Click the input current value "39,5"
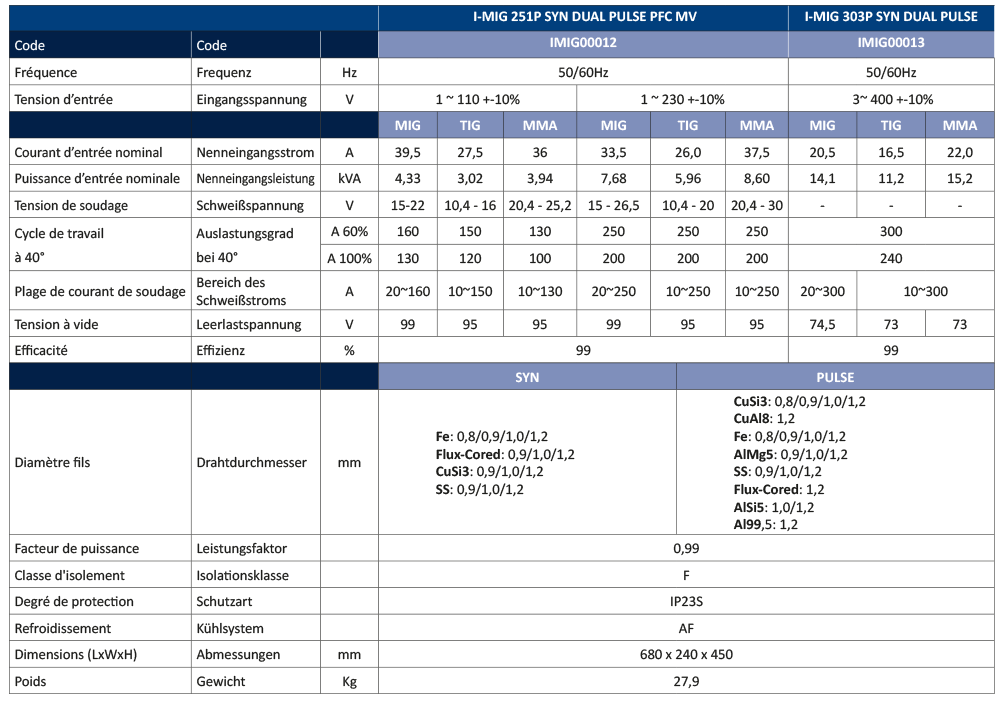The height and width of the screenshot is (705, 1008). (x=408, y=153)
